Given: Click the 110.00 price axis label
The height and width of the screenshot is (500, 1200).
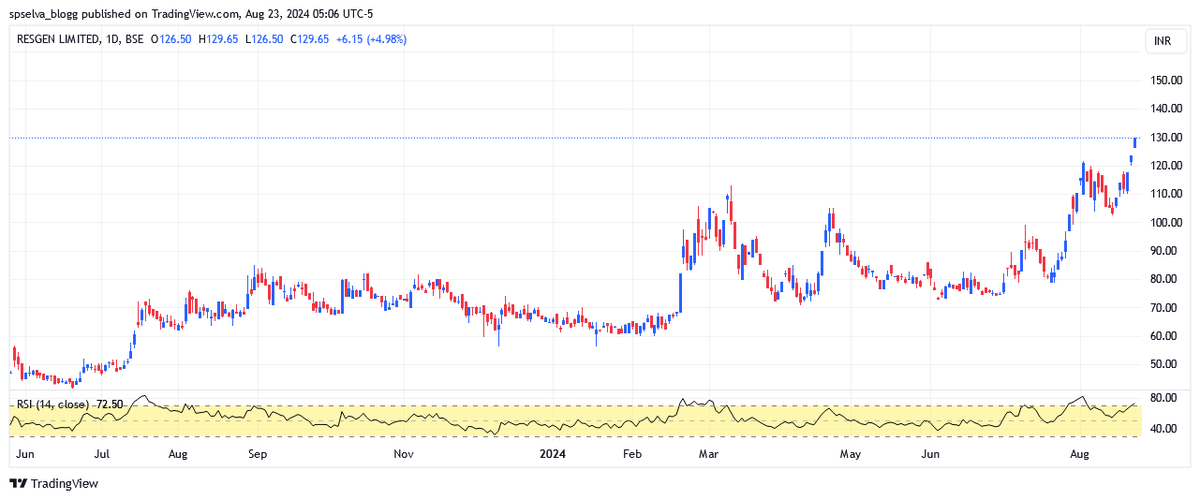Looking at the screenshot, I should tap(1165, 194).
